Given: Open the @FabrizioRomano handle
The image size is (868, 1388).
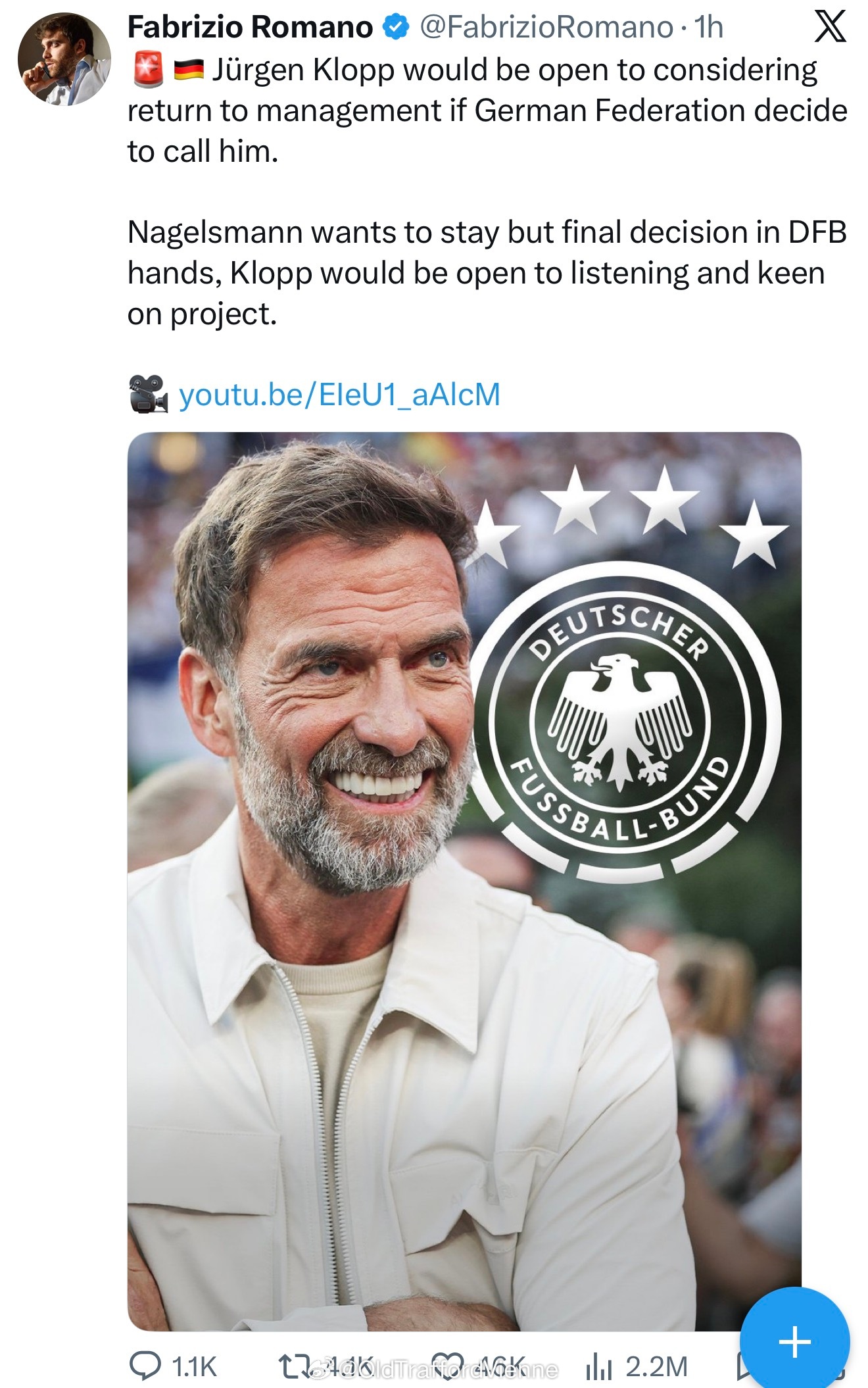Looking at the screenshot, I should 546,28.
